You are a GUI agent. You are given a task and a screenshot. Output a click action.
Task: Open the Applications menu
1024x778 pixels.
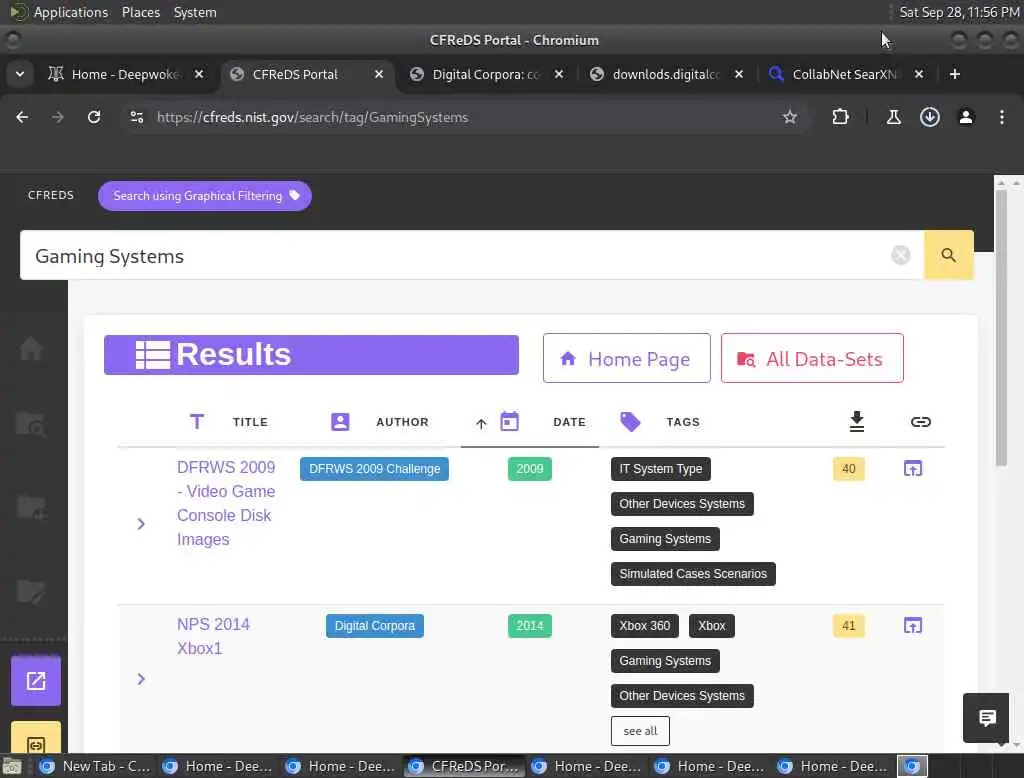pyautogui.click(x=71, y=12)
